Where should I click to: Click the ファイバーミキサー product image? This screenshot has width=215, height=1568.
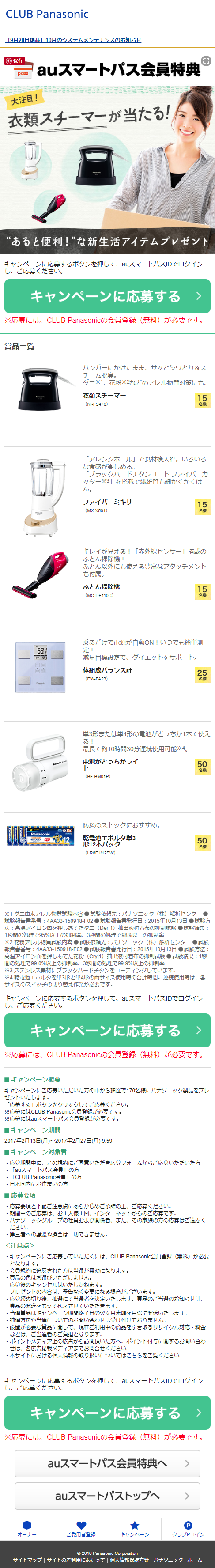click(41, 497)
